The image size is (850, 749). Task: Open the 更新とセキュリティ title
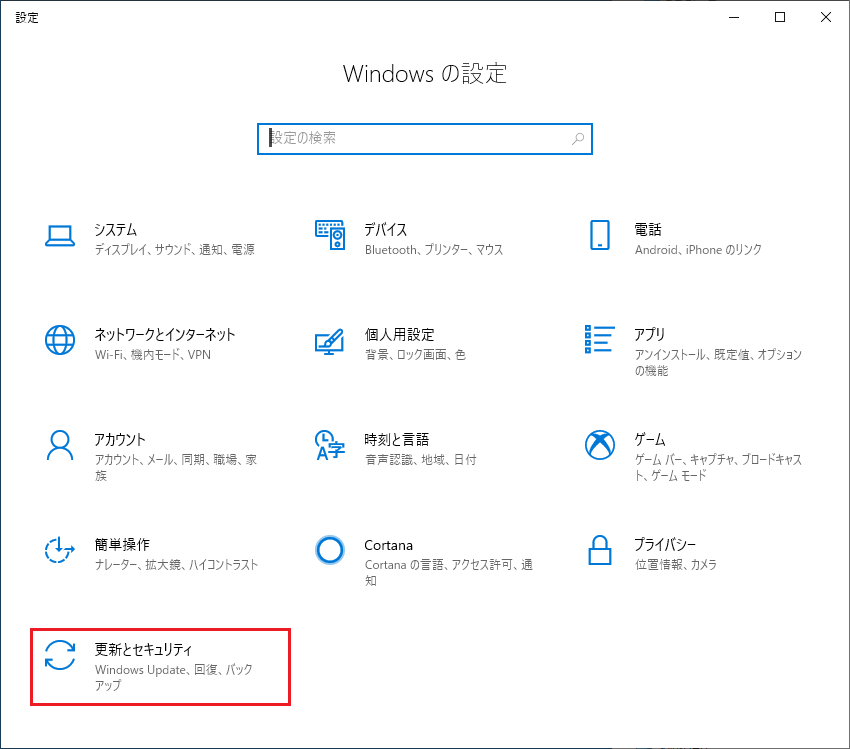(x=143, y=649)
